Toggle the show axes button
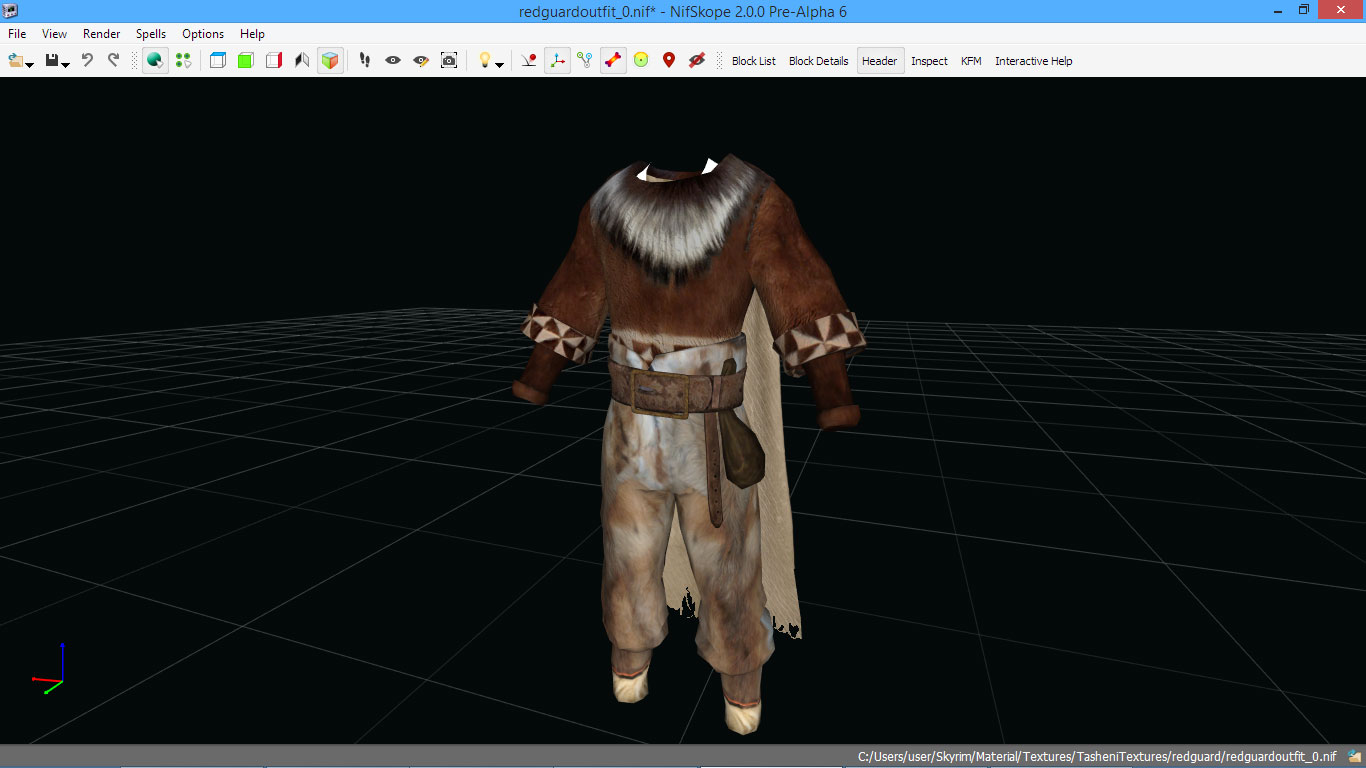1366x768 pixels. pyautogui.click(x=557, y=61)
